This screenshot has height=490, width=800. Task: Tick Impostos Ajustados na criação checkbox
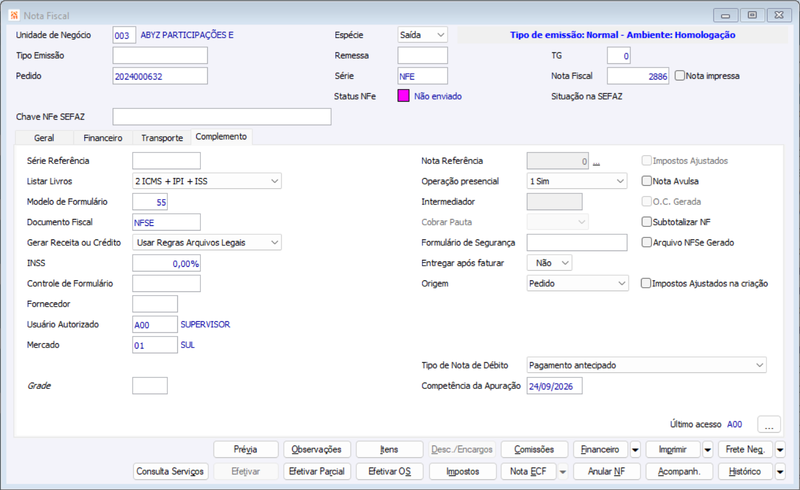coord(646,283)
